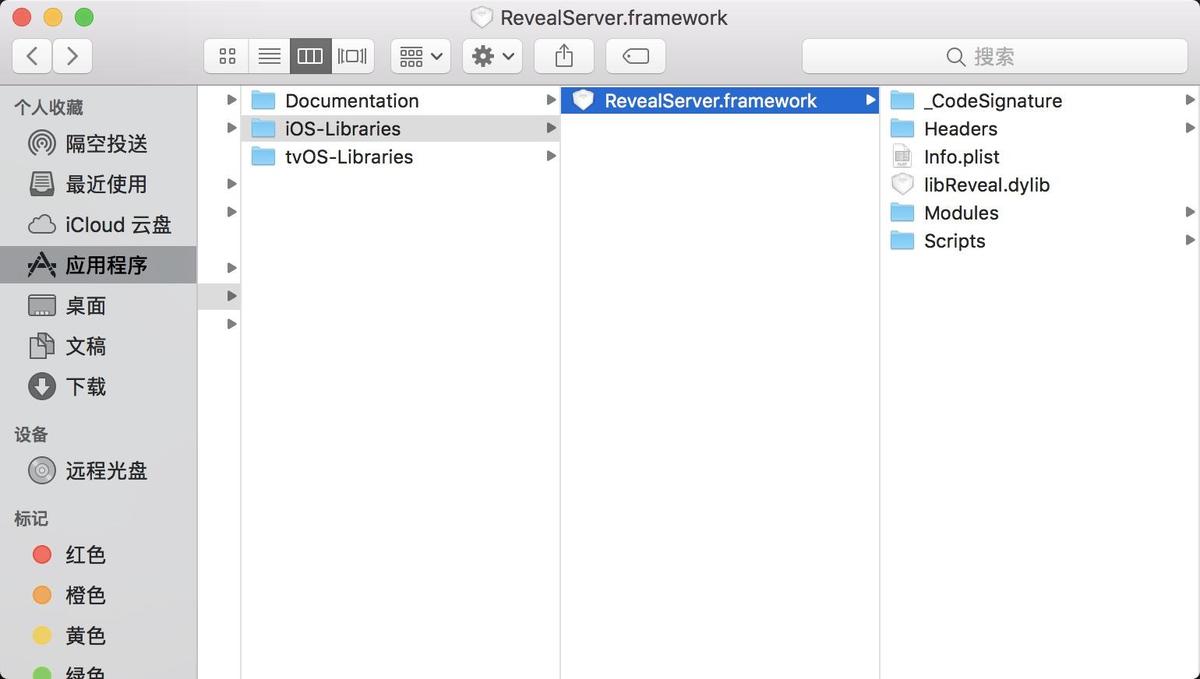The image size is (1200, 679).
Task: Expand the iOS-Libraries folder arrow
Action: [551, 128]
